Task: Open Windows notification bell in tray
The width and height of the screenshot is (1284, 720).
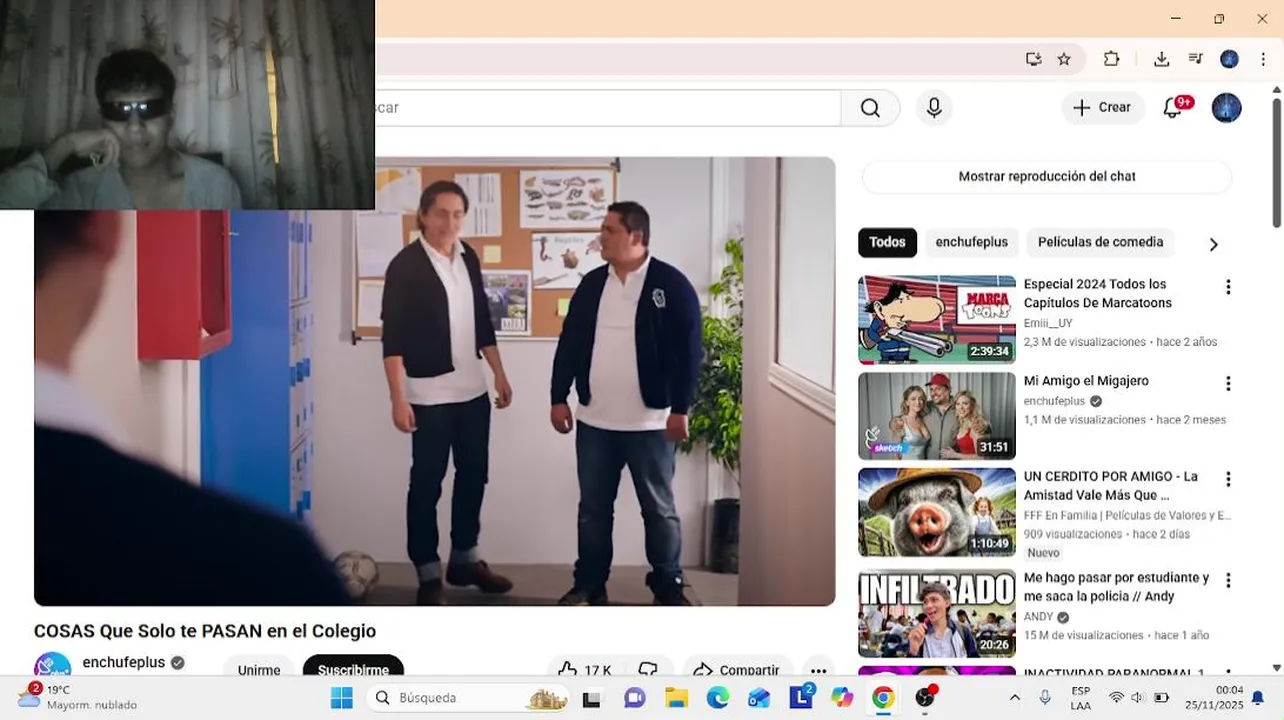Action: 1258,698
